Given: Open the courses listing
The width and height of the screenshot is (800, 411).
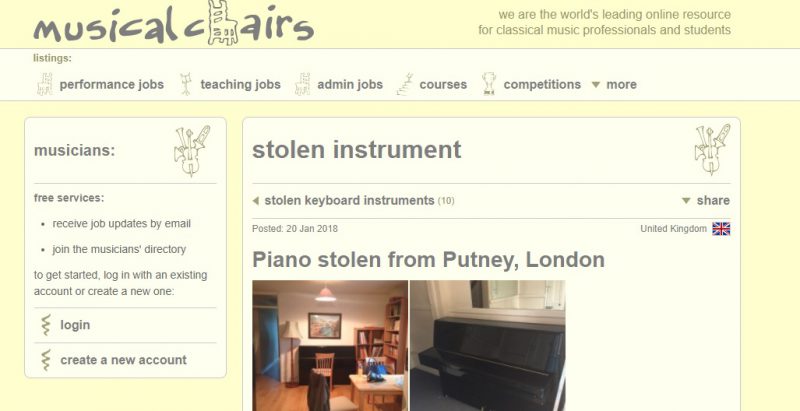Looking at the screenshot, I should tap(443, 85).
